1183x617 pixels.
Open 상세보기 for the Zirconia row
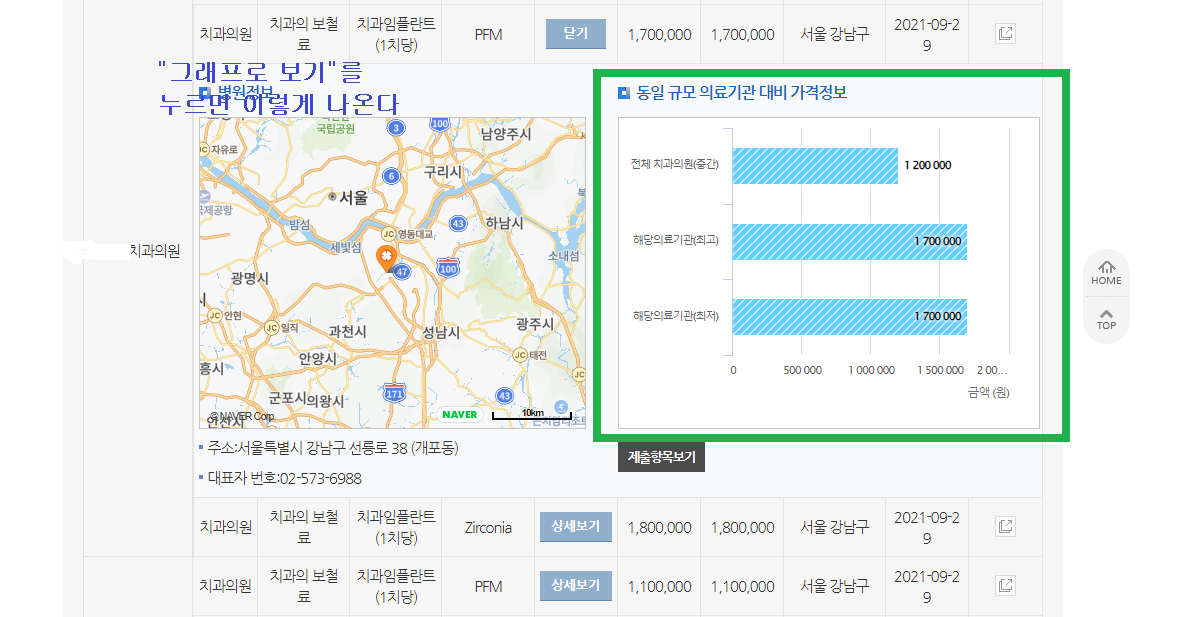[x=576, y=526]
